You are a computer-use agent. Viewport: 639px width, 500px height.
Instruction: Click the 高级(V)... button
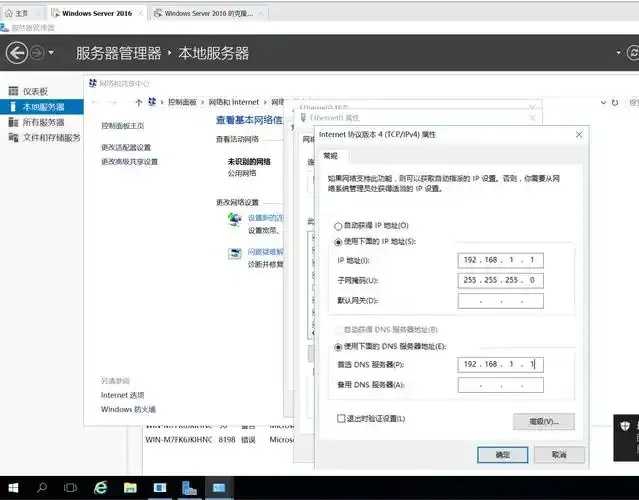(x=544, y=421)
